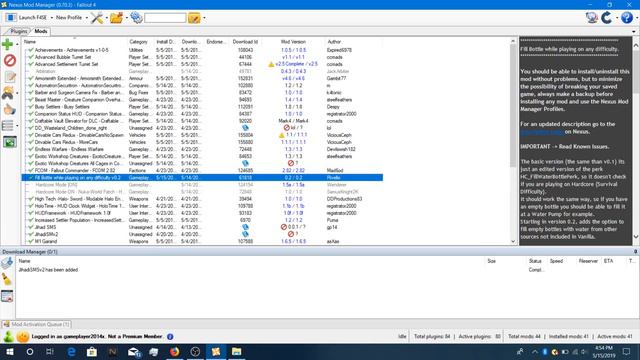
Task: Click the link on Nexus in description panel
Action: coord(542,131)
